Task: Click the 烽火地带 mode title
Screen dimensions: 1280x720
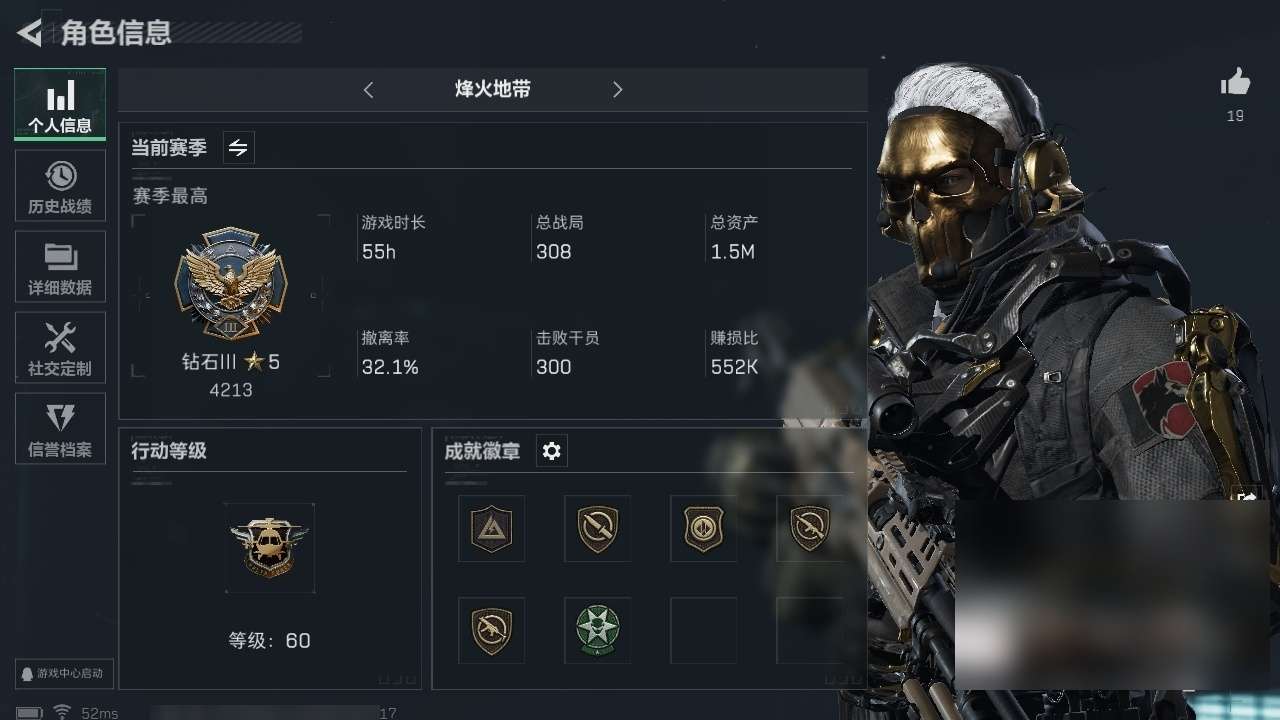Action: (x=492, y=89)
